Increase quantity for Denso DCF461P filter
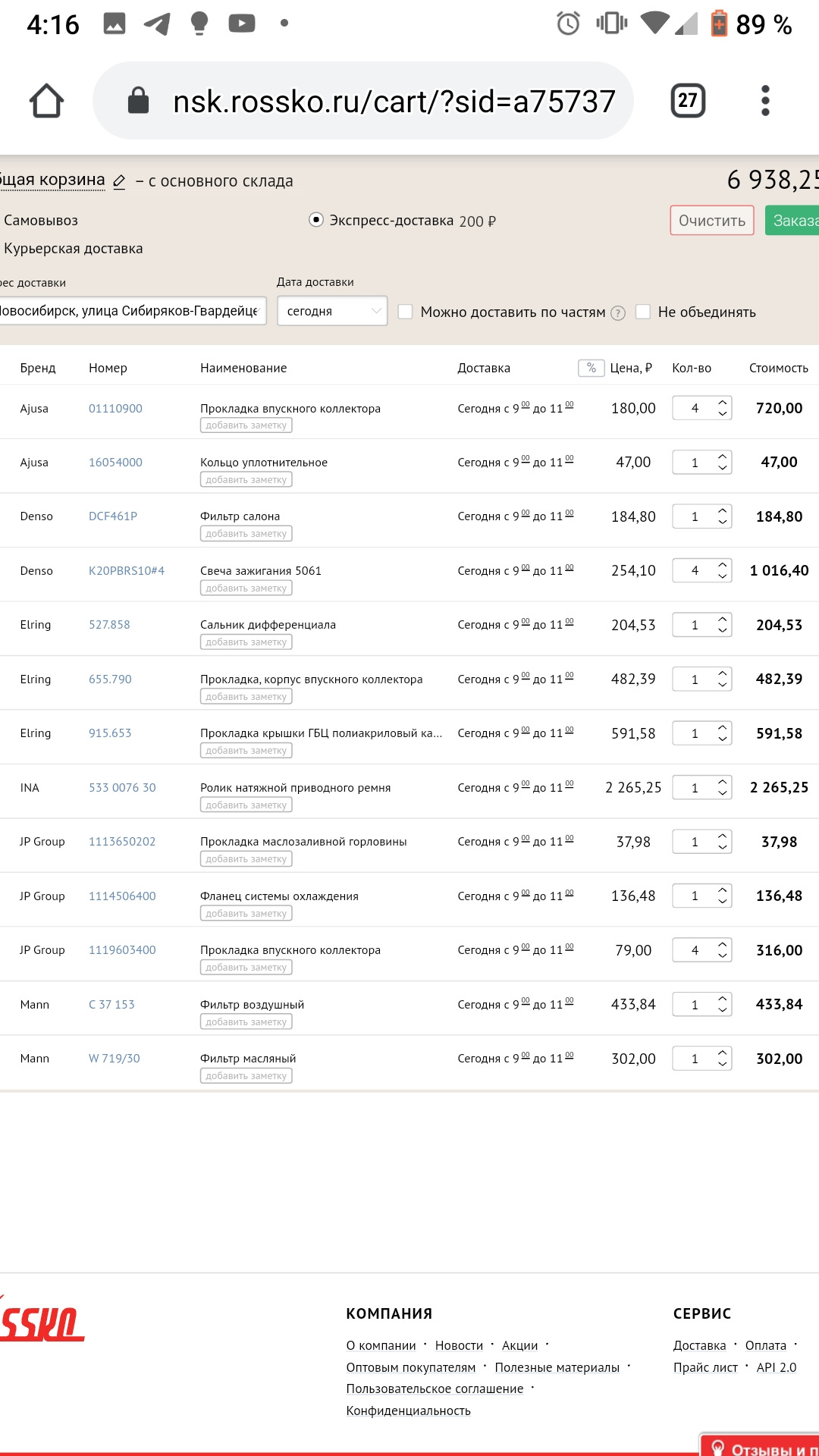Screen dimensions: 819x1456 tap(723, 510)
